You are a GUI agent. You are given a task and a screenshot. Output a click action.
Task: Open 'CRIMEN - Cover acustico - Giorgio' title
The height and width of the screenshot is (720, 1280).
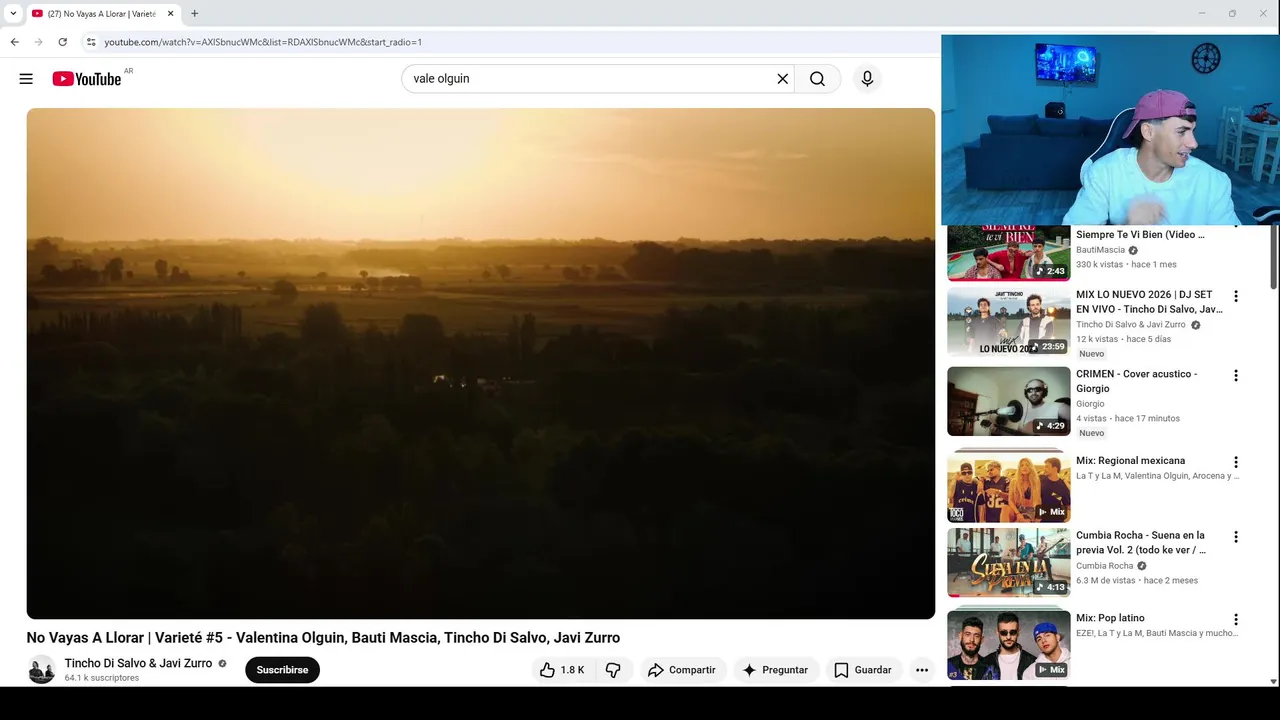(1136, 381)
